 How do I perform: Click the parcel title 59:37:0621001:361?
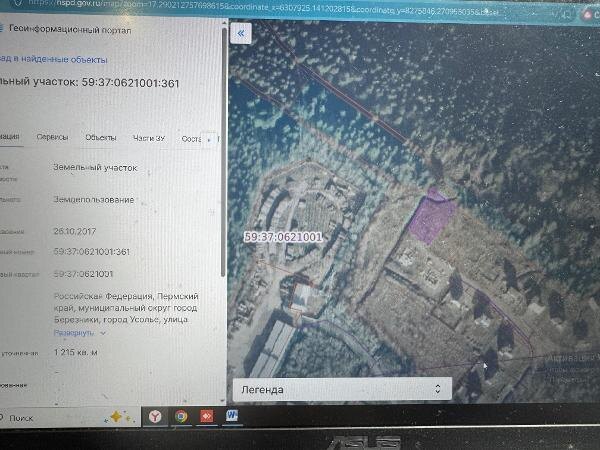130,83
